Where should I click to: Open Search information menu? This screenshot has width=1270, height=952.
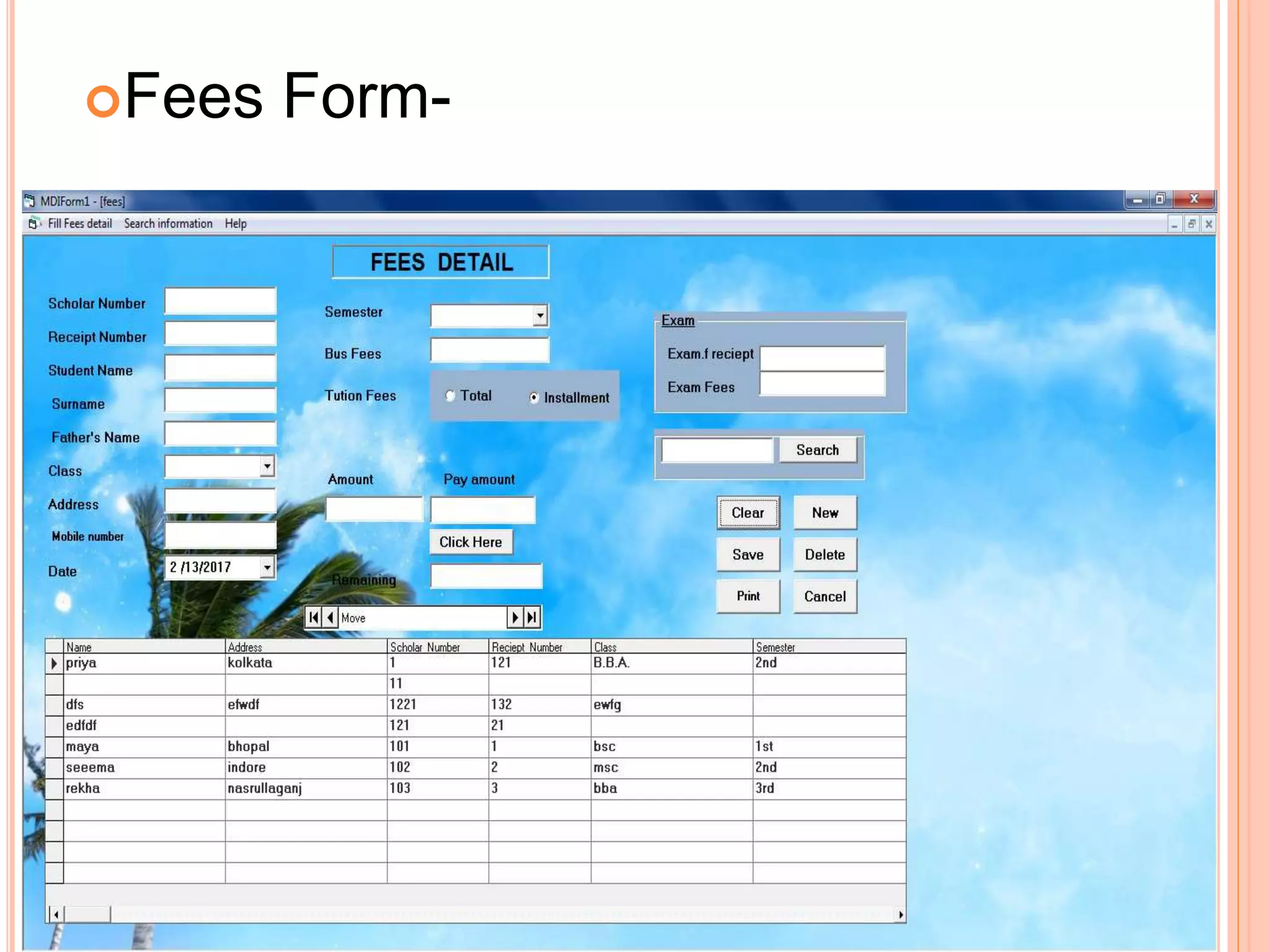click(168, 224)
